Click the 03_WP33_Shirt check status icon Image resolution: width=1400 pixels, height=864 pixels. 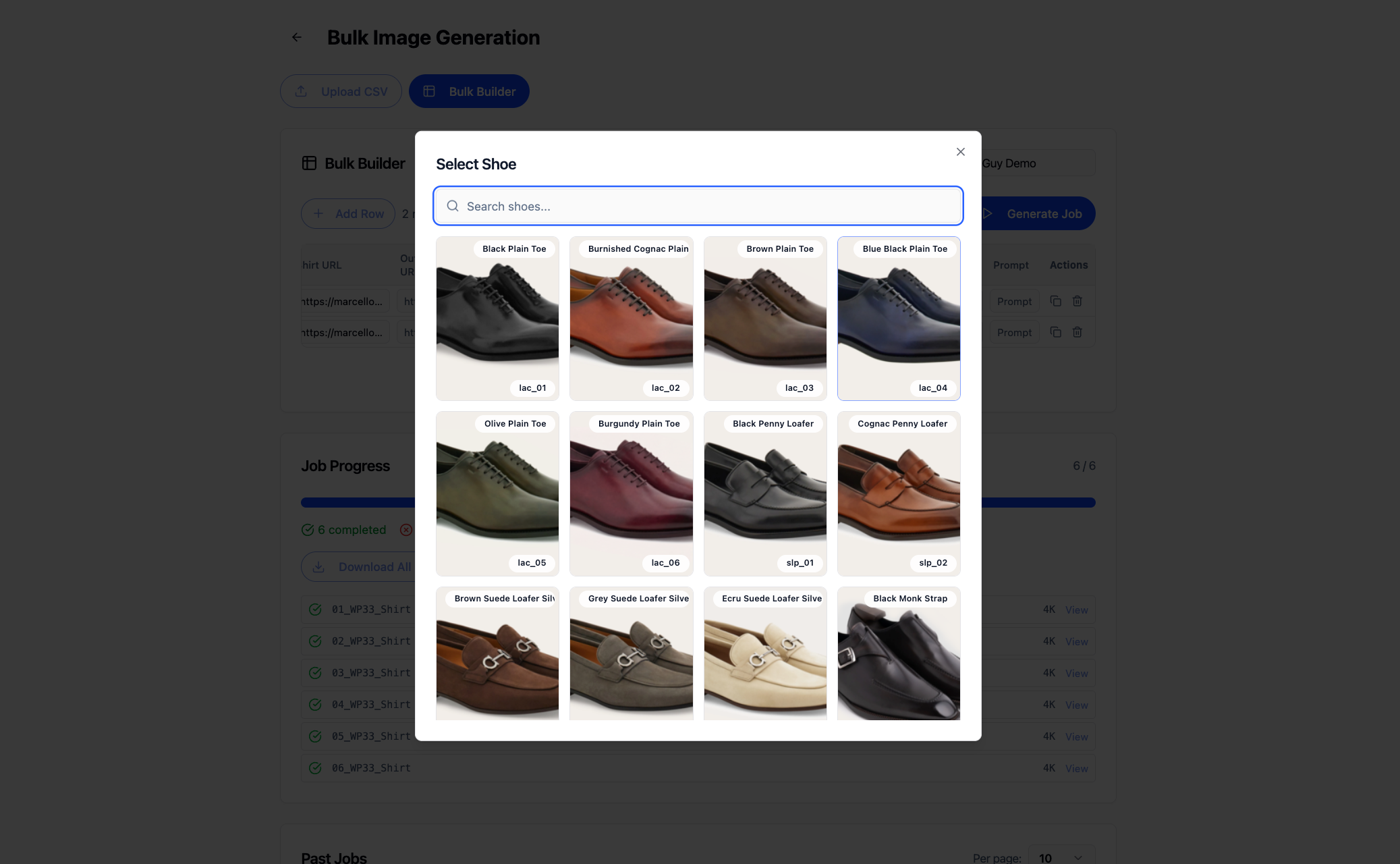coord(315,673)
